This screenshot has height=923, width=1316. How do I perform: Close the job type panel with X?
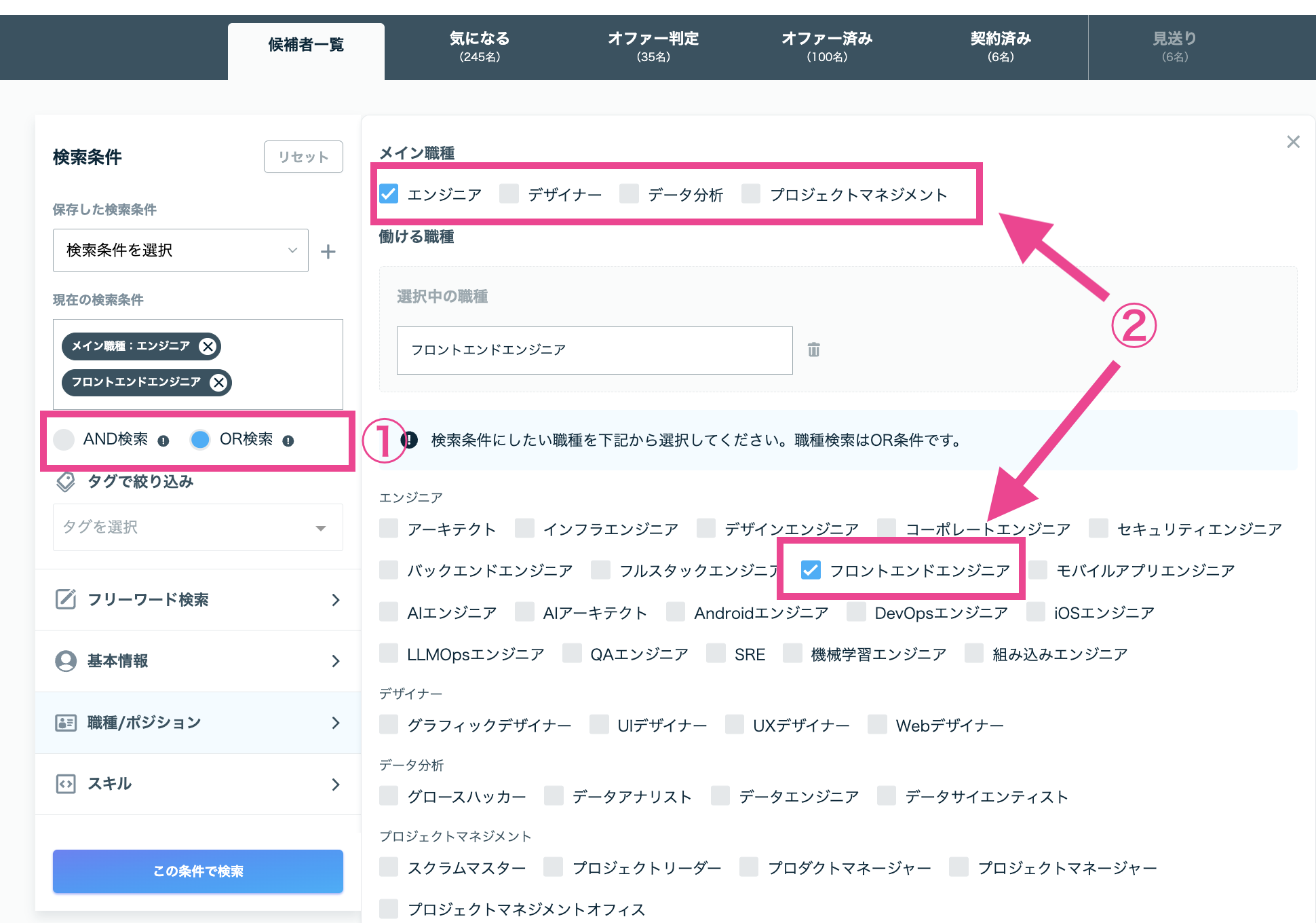(1293, 142)
